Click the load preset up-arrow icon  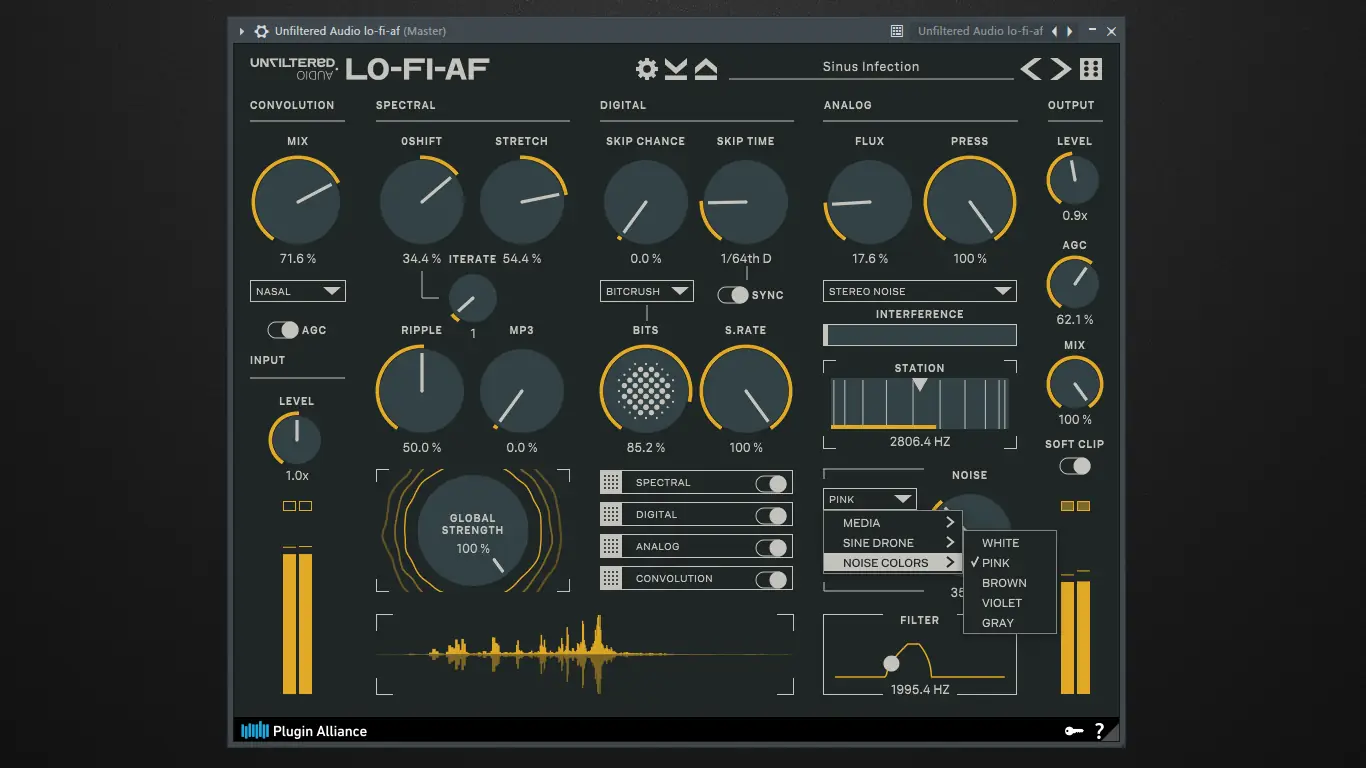coord(706,68)
